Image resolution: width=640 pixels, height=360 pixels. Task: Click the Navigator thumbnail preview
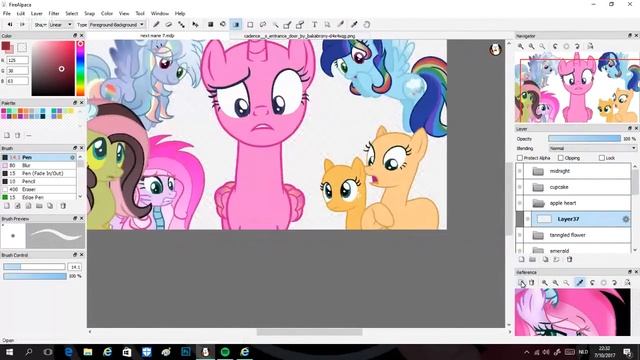[577, 87]
